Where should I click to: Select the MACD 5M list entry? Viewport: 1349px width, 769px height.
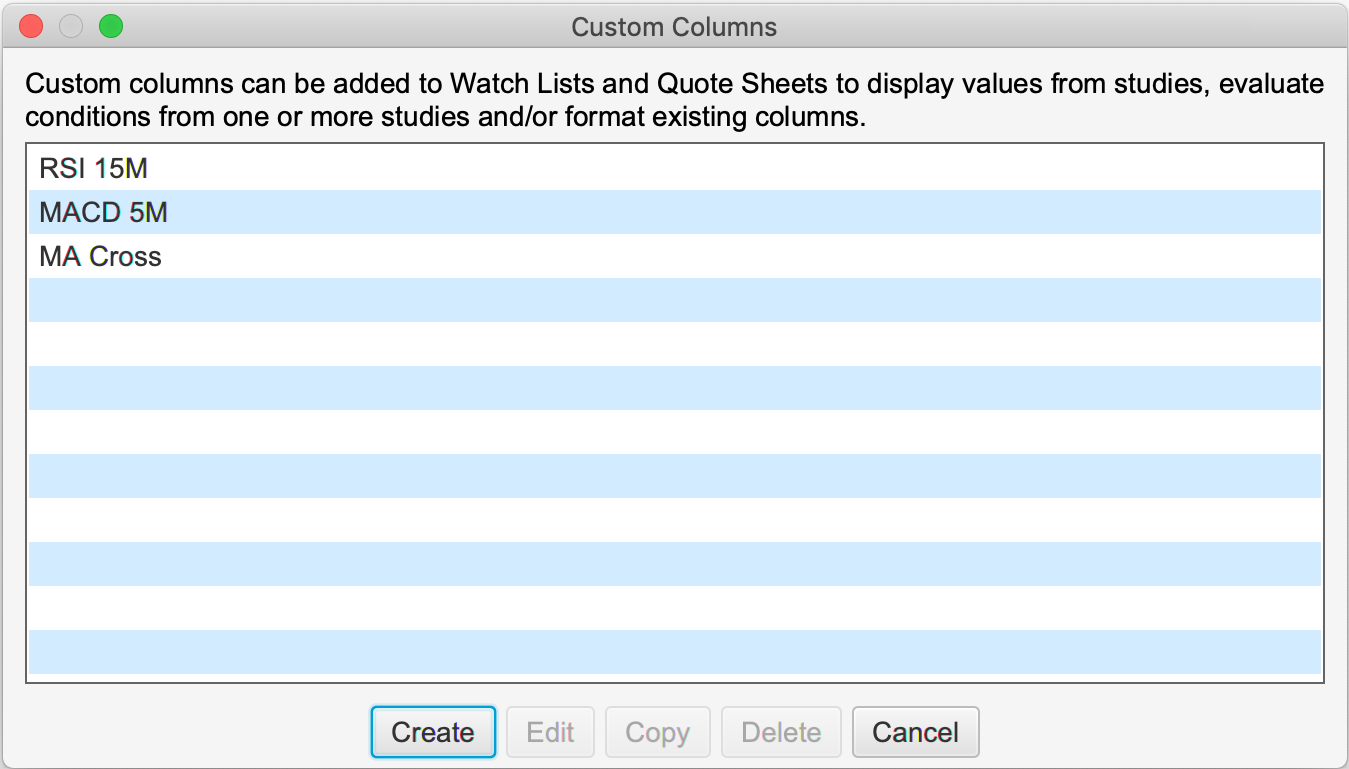tap(103, 212)
